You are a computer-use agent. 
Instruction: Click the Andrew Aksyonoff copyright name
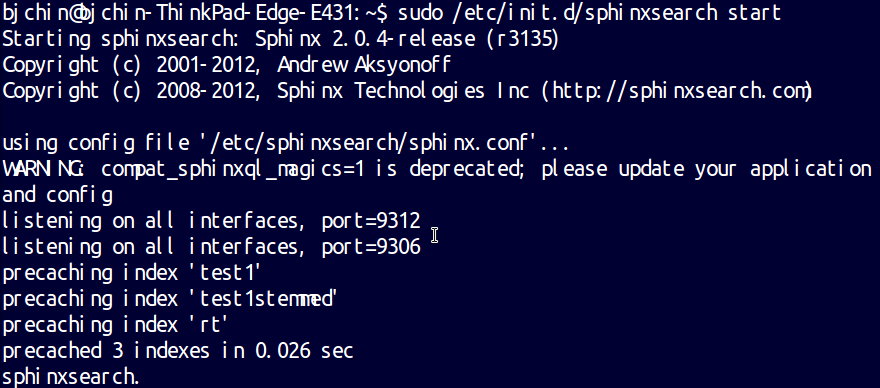[x=364, y=65]
